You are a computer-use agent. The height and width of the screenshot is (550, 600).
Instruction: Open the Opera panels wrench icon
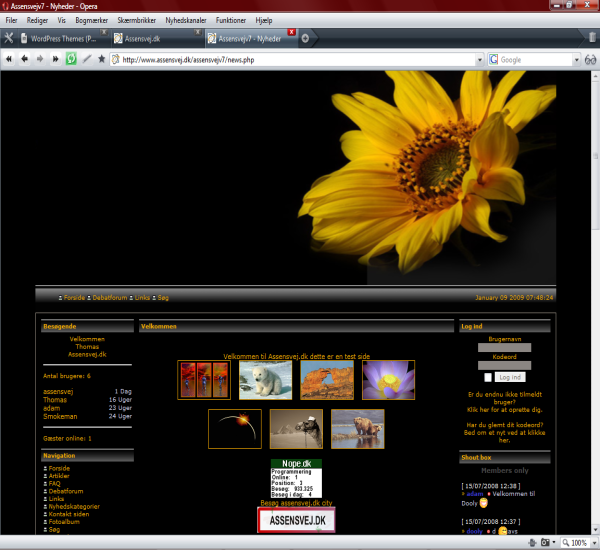point(9,38)
